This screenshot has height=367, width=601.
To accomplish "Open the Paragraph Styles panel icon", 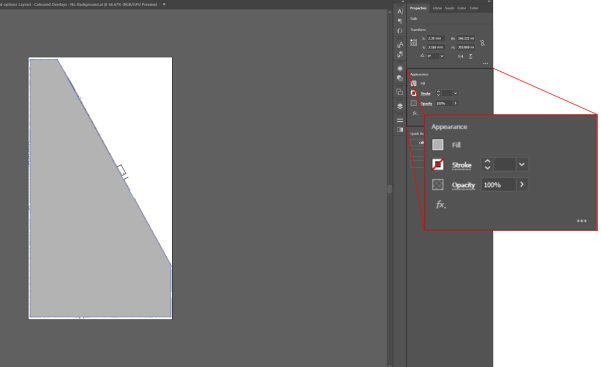I will tap(400, 54).
